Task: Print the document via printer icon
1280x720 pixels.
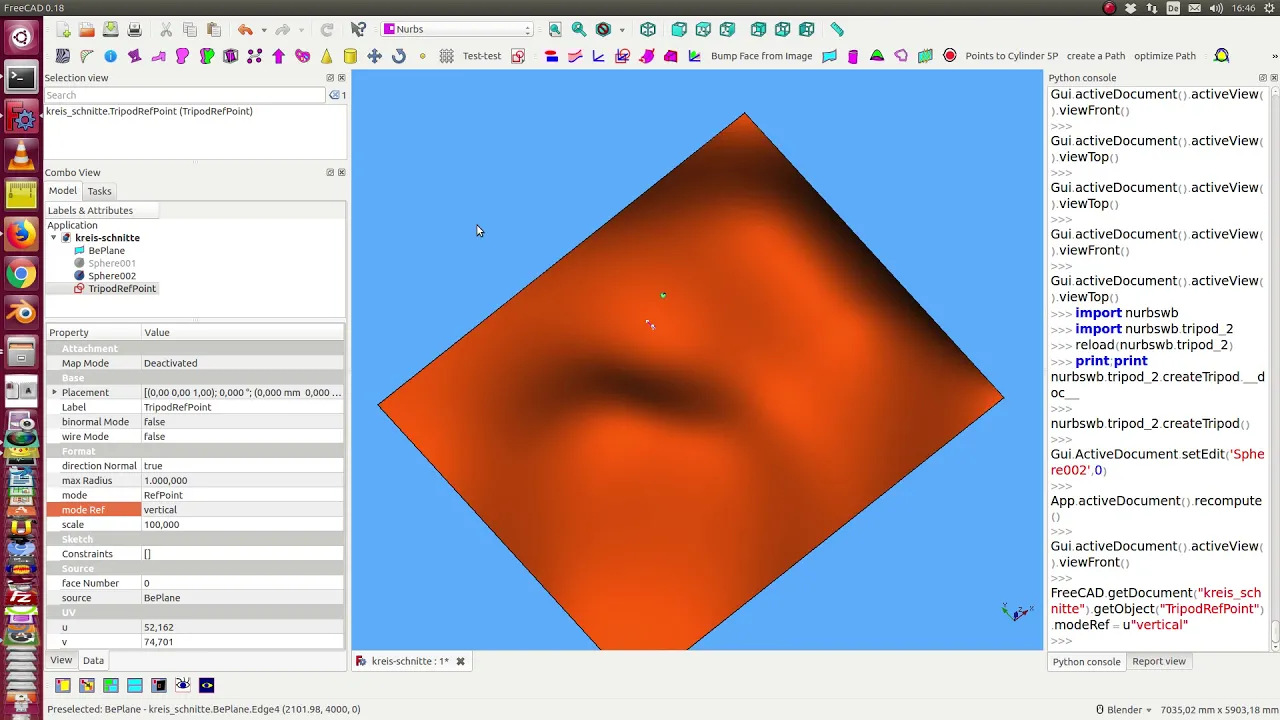Action: [135, 30]
